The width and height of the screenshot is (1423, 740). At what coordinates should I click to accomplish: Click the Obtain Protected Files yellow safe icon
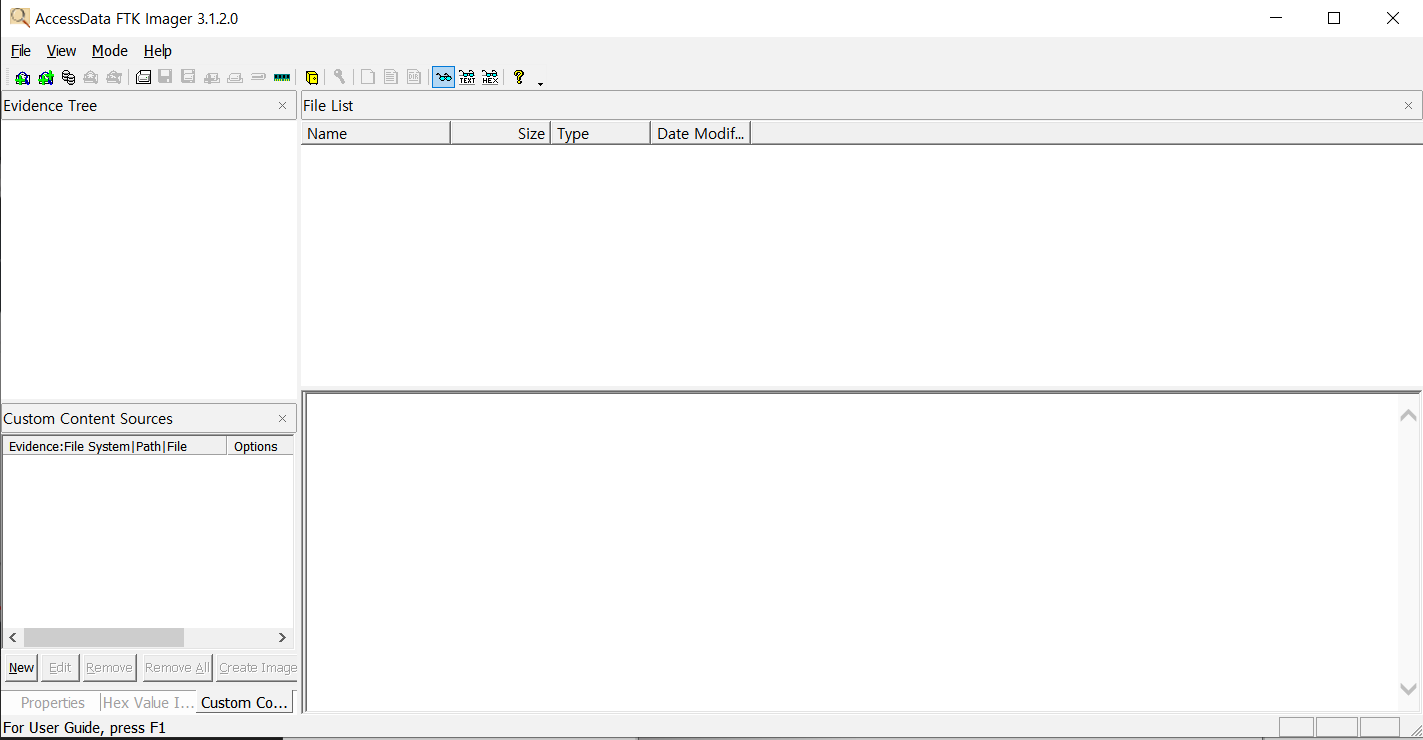(x=312, y=77)
